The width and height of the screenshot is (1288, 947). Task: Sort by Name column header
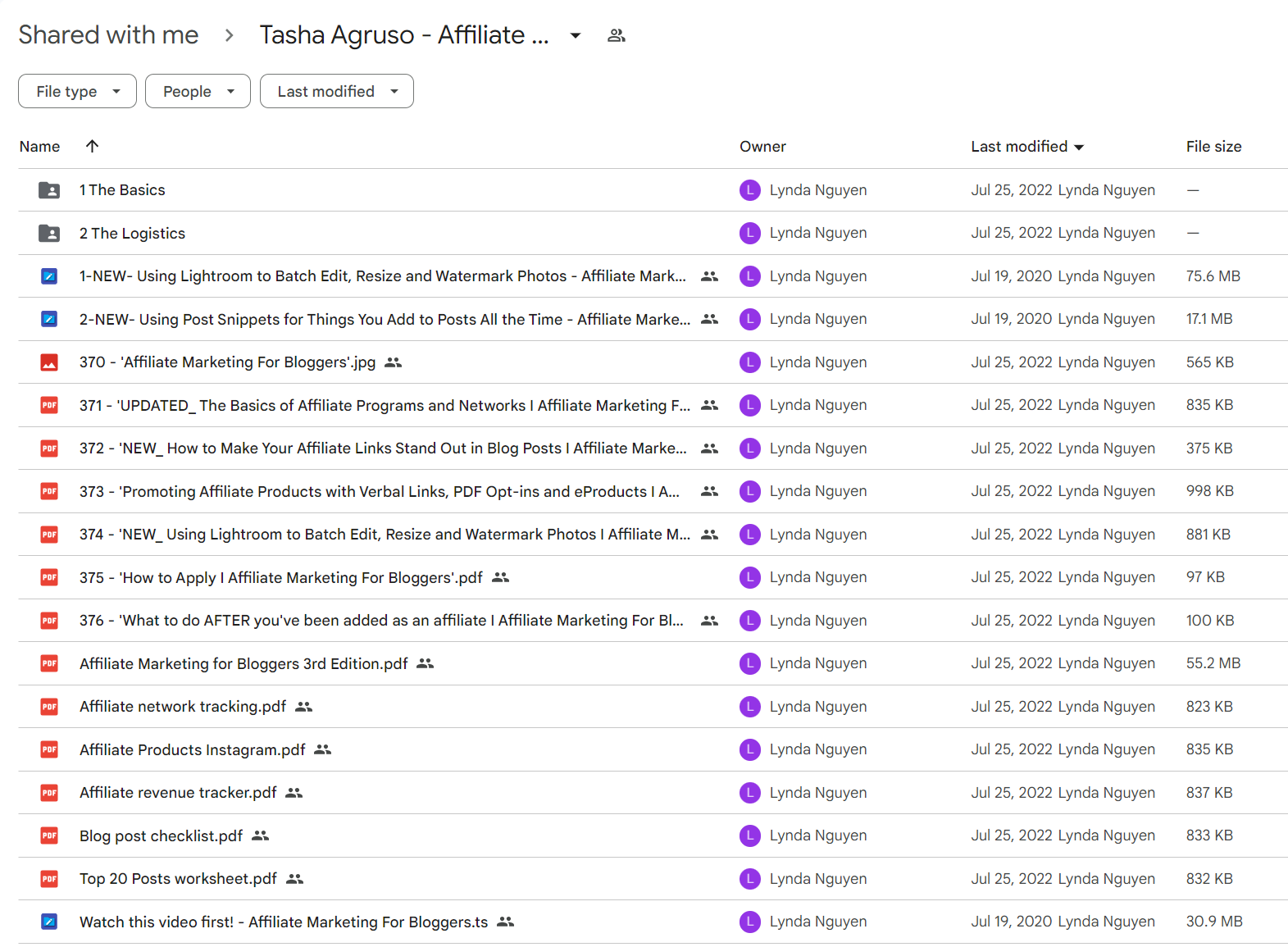[x=39, y=146]
